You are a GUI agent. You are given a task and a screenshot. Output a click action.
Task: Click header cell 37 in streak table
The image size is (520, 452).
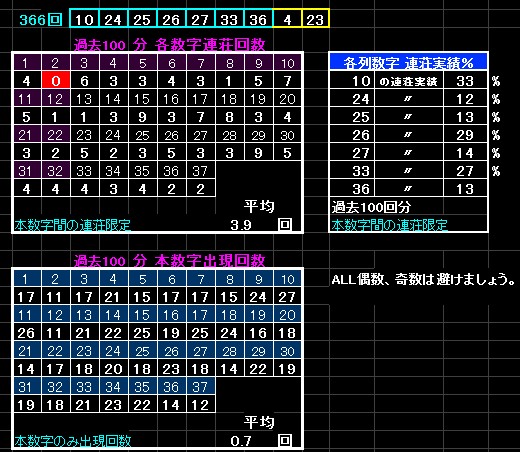coord(200,171)
